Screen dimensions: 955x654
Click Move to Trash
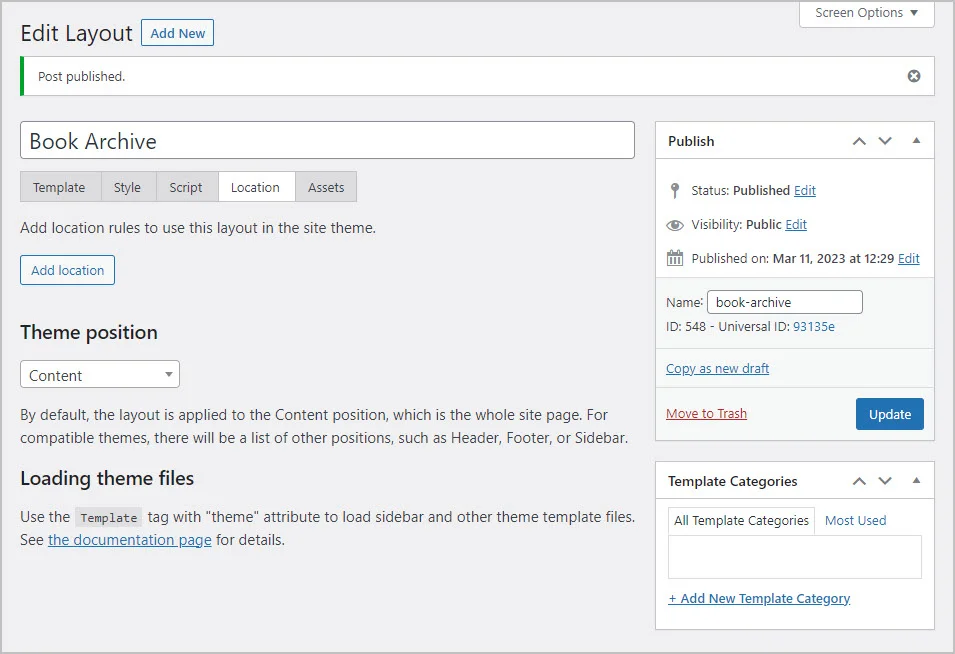[x=706, y=413]
